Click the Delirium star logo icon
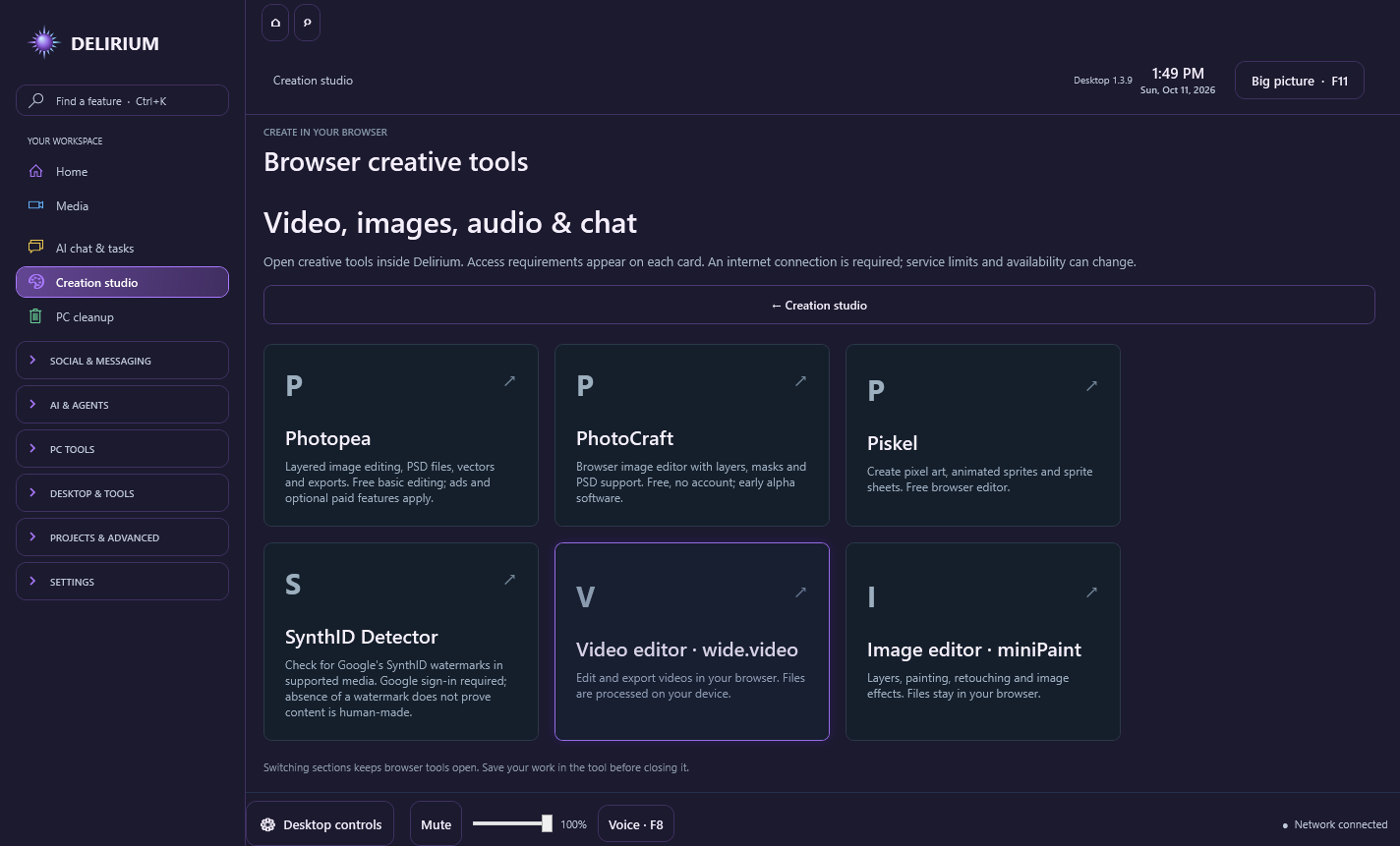 click(44, 42)
